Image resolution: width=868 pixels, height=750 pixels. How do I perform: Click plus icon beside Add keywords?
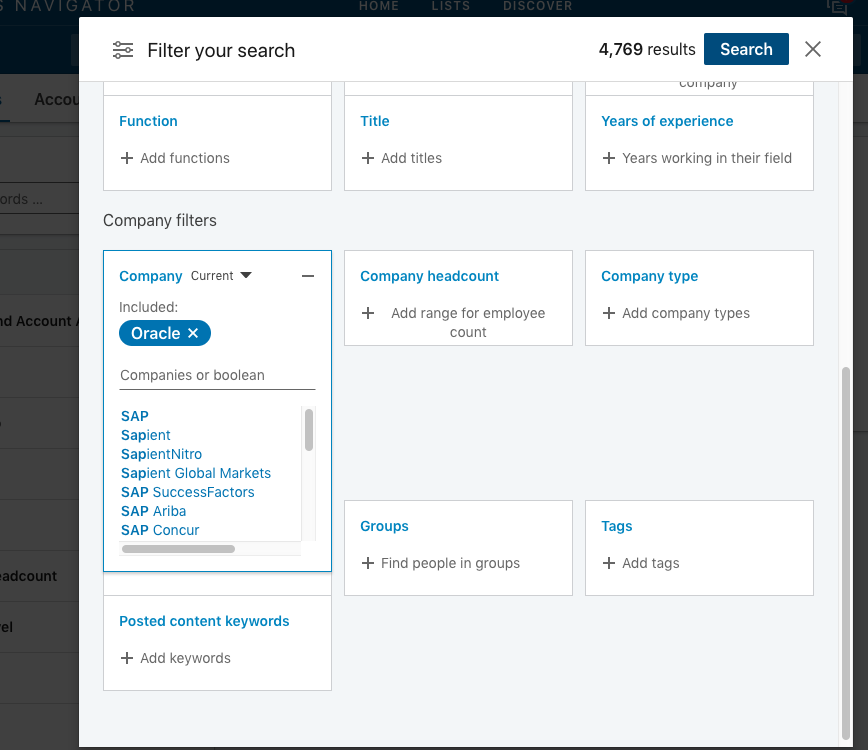127,658
